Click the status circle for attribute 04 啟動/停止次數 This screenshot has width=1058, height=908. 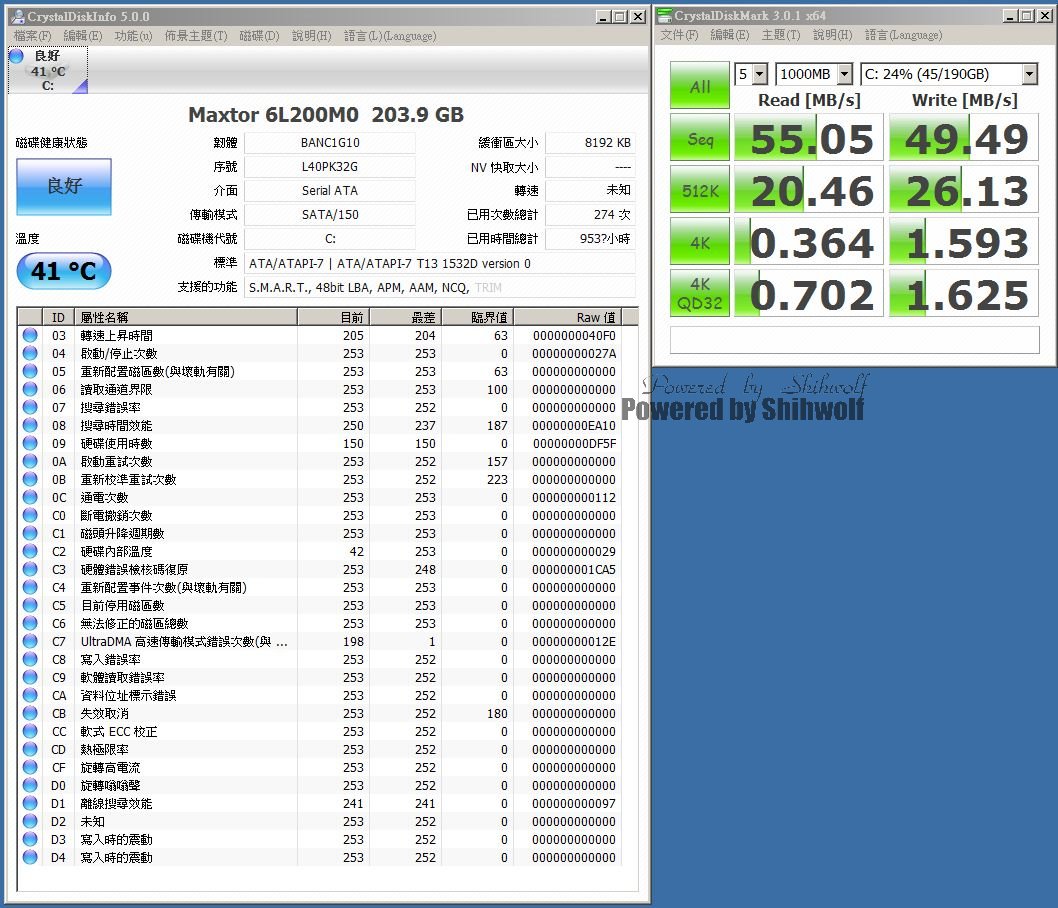pos(30,353)
